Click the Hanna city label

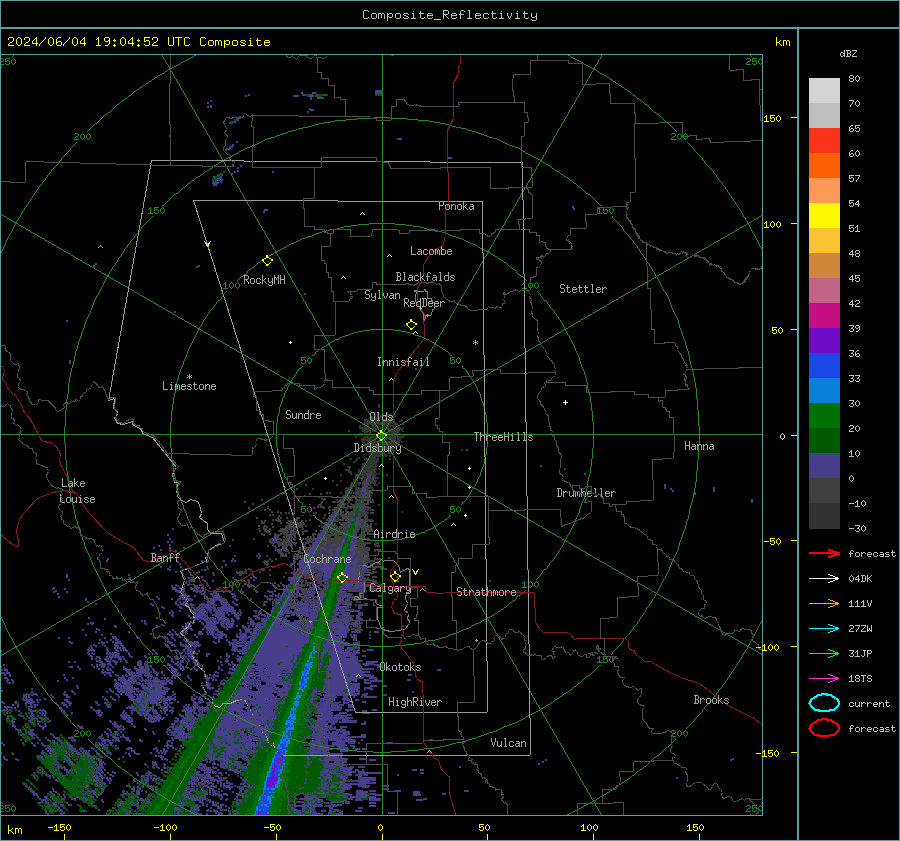point(699,446)
